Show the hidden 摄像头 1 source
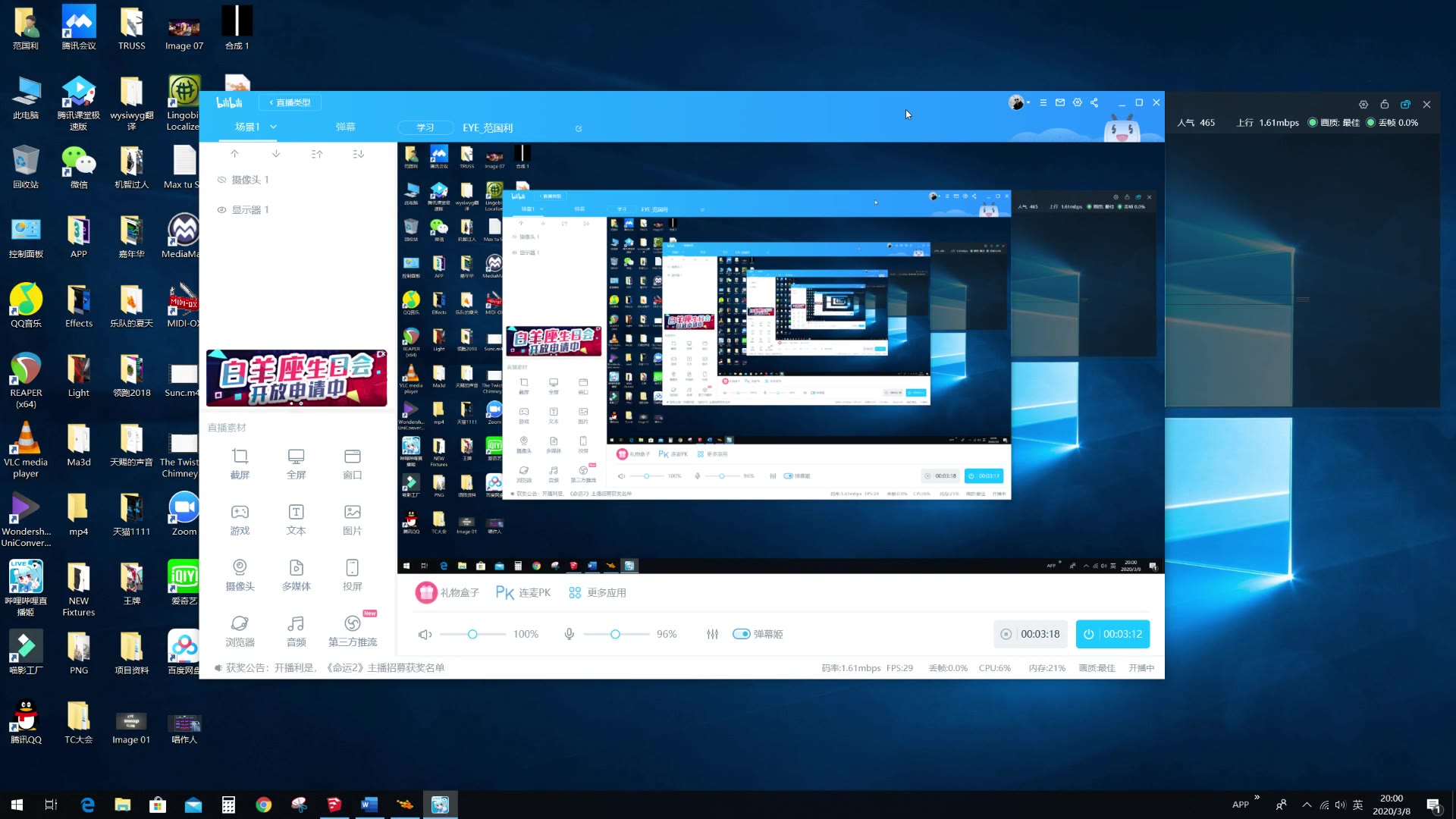The image size is (1456, 819). tap(221, 180)
